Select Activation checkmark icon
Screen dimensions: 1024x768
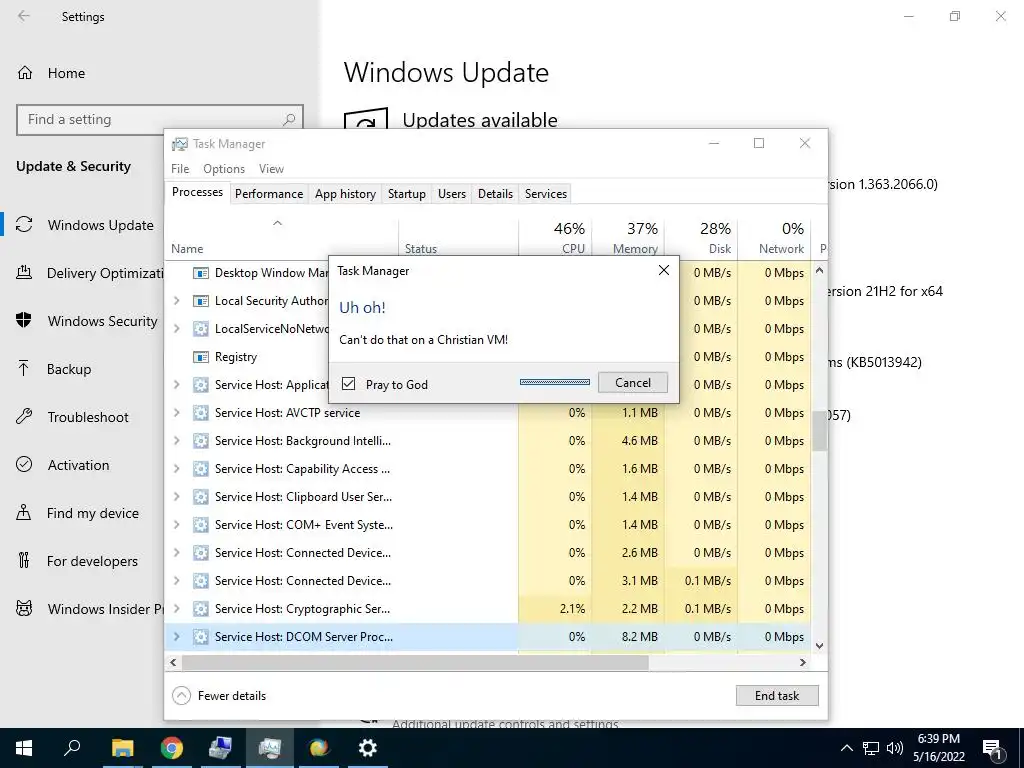24,464
